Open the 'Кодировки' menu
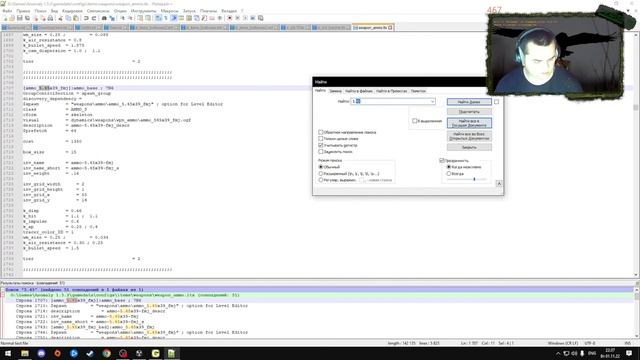The width and height of the screenshot is (640, 360). pos(72,11)
